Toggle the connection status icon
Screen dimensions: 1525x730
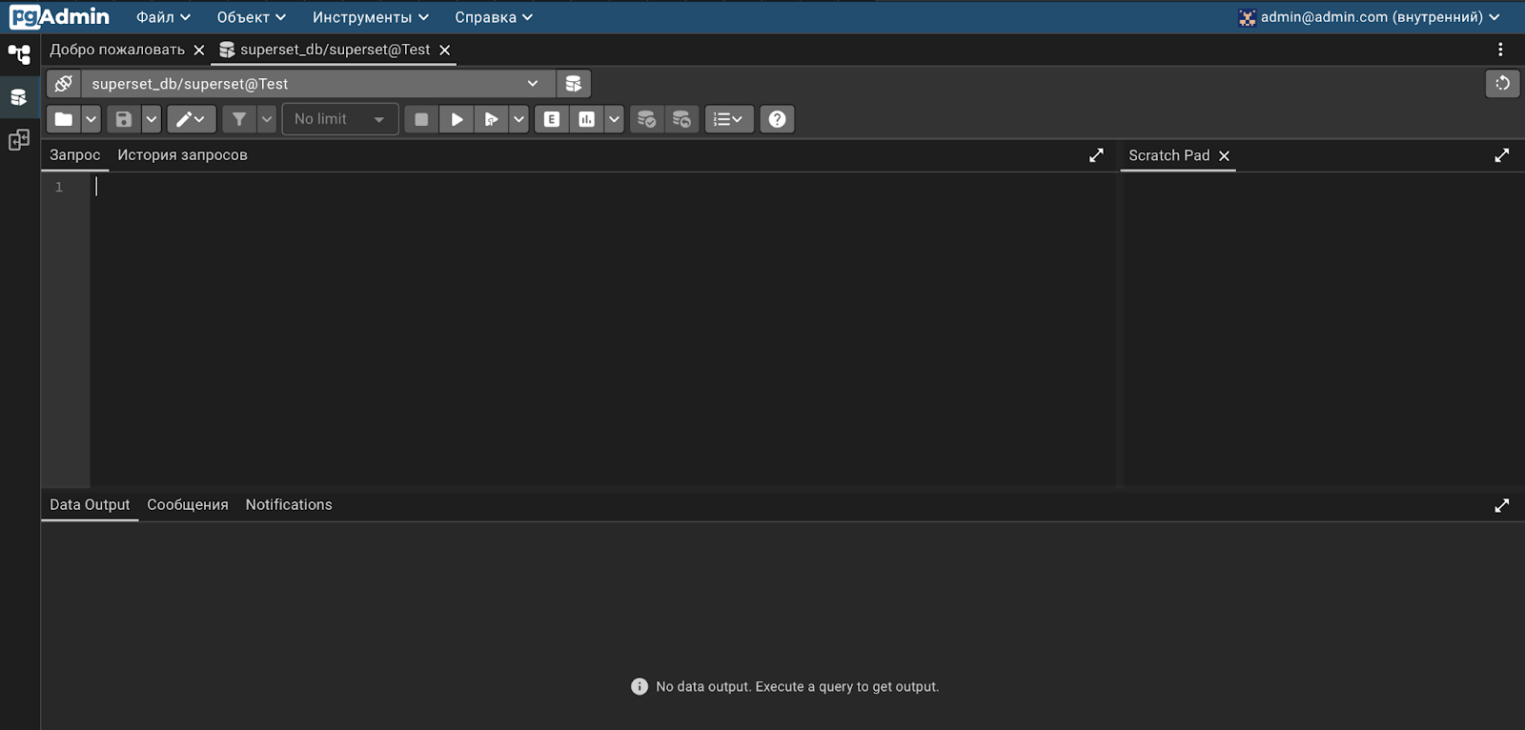tap(63, 84)
